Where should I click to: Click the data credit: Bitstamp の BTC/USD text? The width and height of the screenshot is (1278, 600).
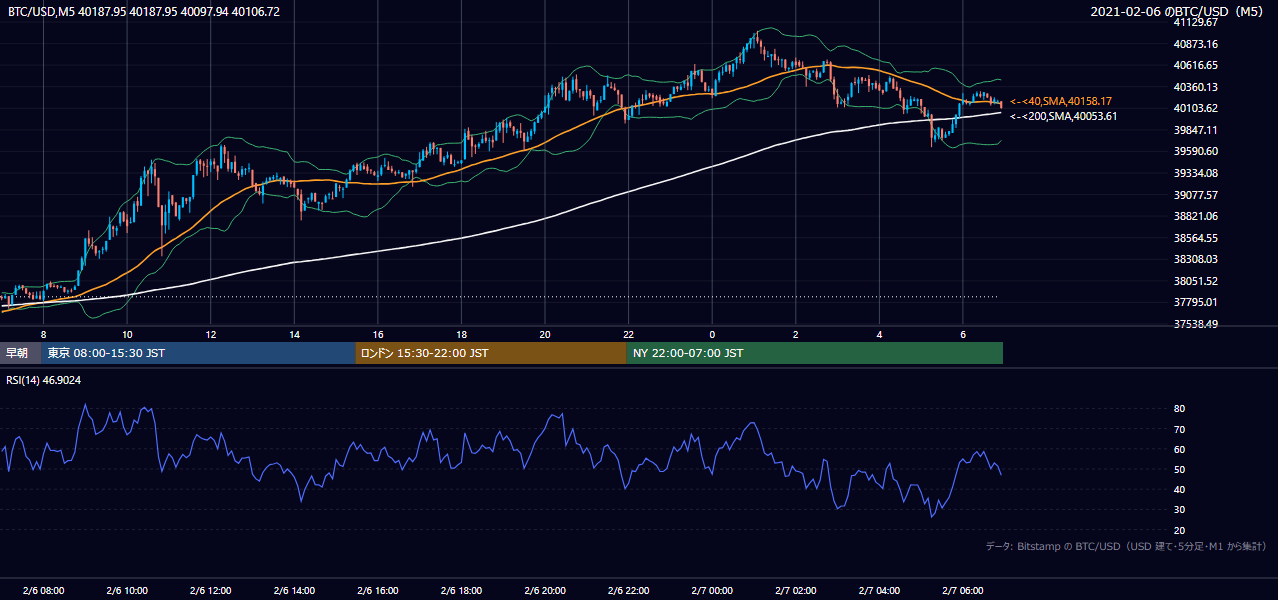click(1127, 547)
